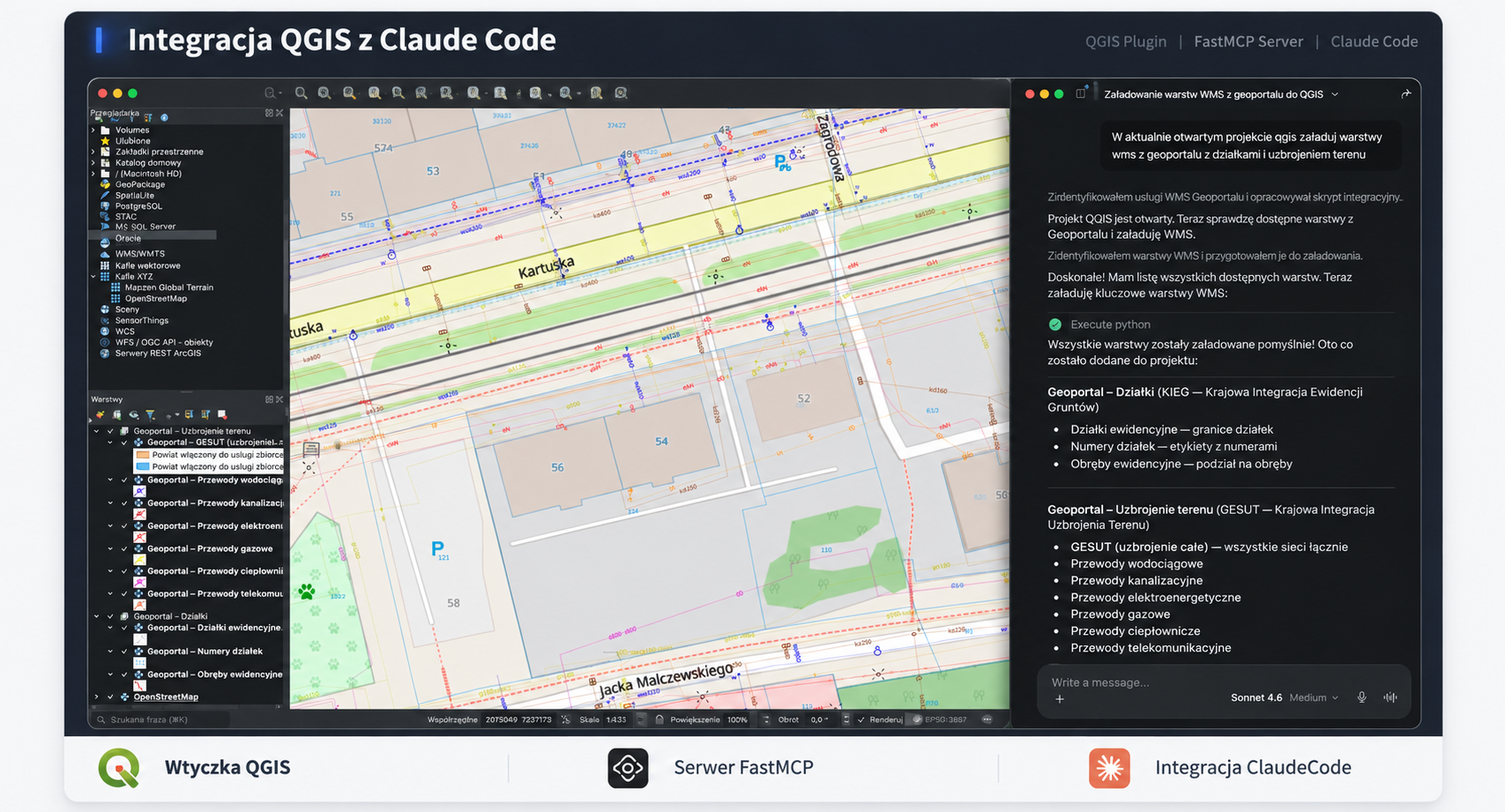Screen dimensions: 1505x812
Task: Click the scale lock icon in status bar
Action: [x=659, y=719]
